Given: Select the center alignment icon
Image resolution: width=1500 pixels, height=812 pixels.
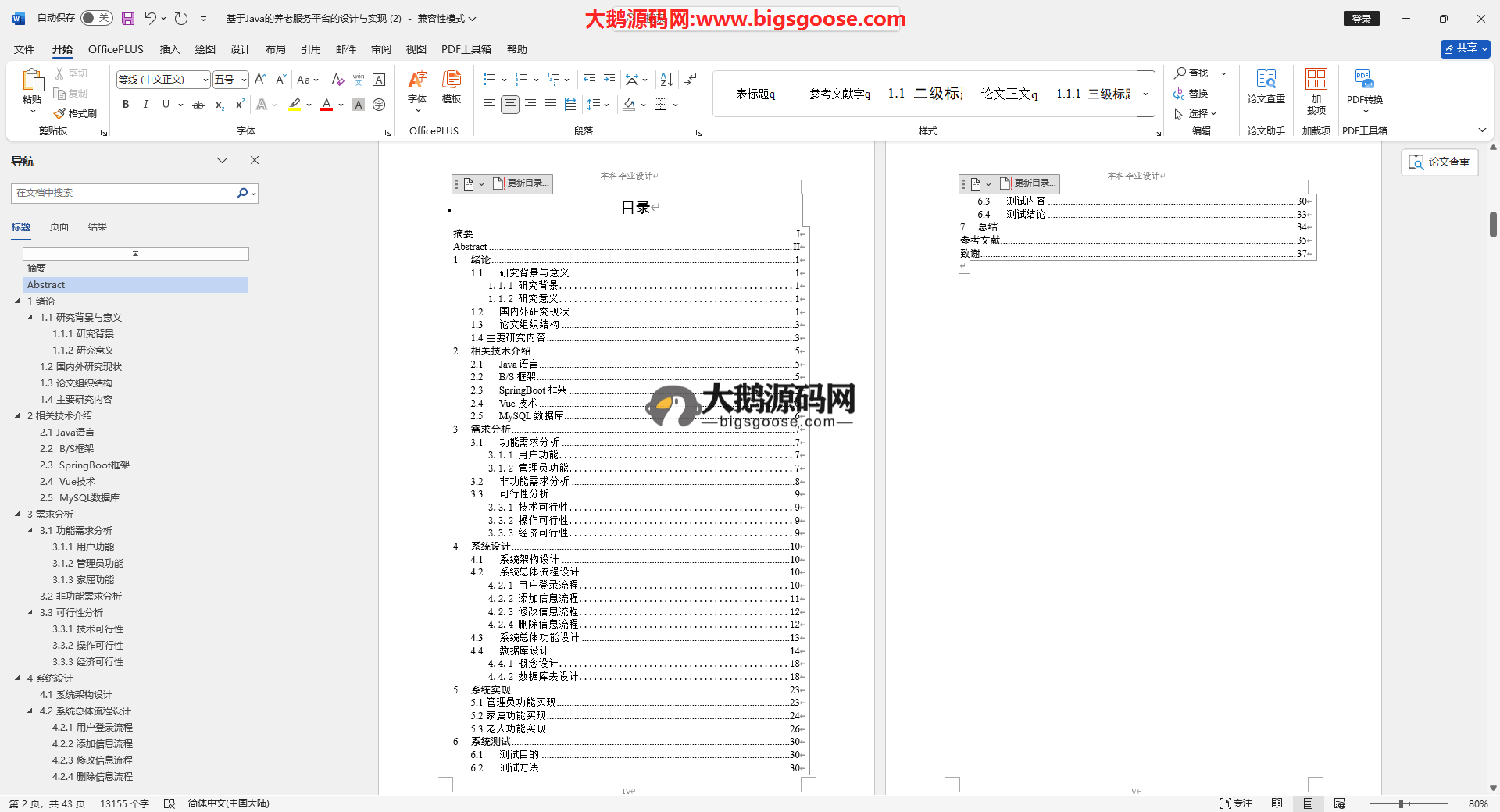Looking at the screenshot, I should coord(509,105).
